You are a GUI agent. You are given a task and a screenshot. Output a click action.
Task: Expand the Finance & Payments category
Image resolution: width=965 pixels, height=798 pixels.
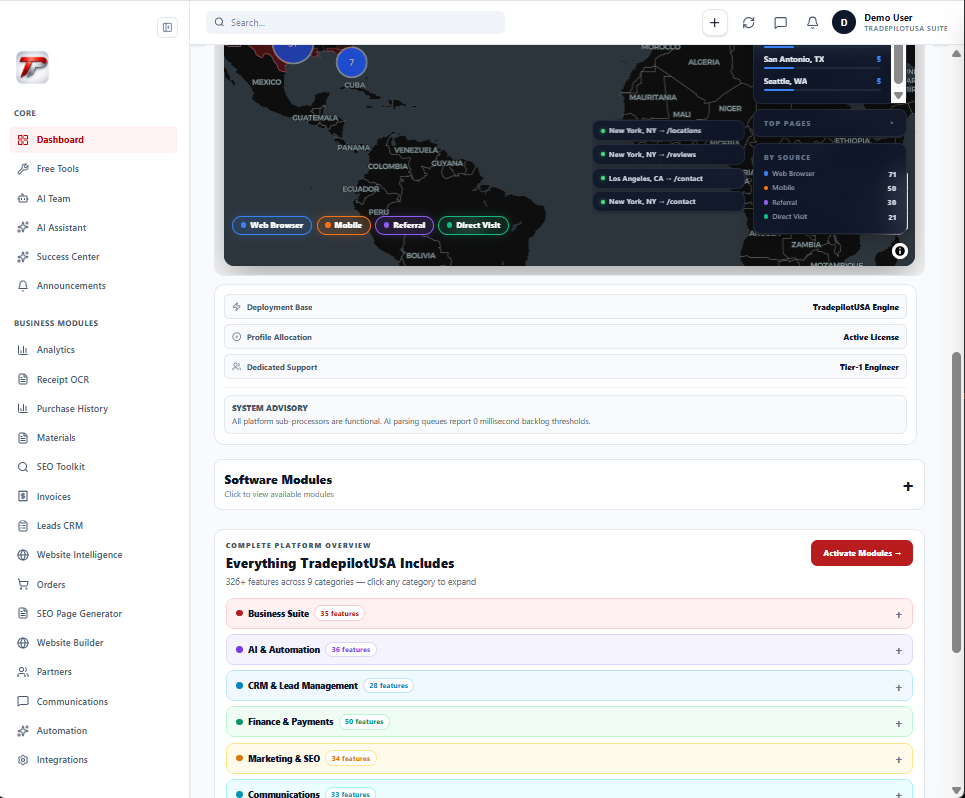point(569,722)
